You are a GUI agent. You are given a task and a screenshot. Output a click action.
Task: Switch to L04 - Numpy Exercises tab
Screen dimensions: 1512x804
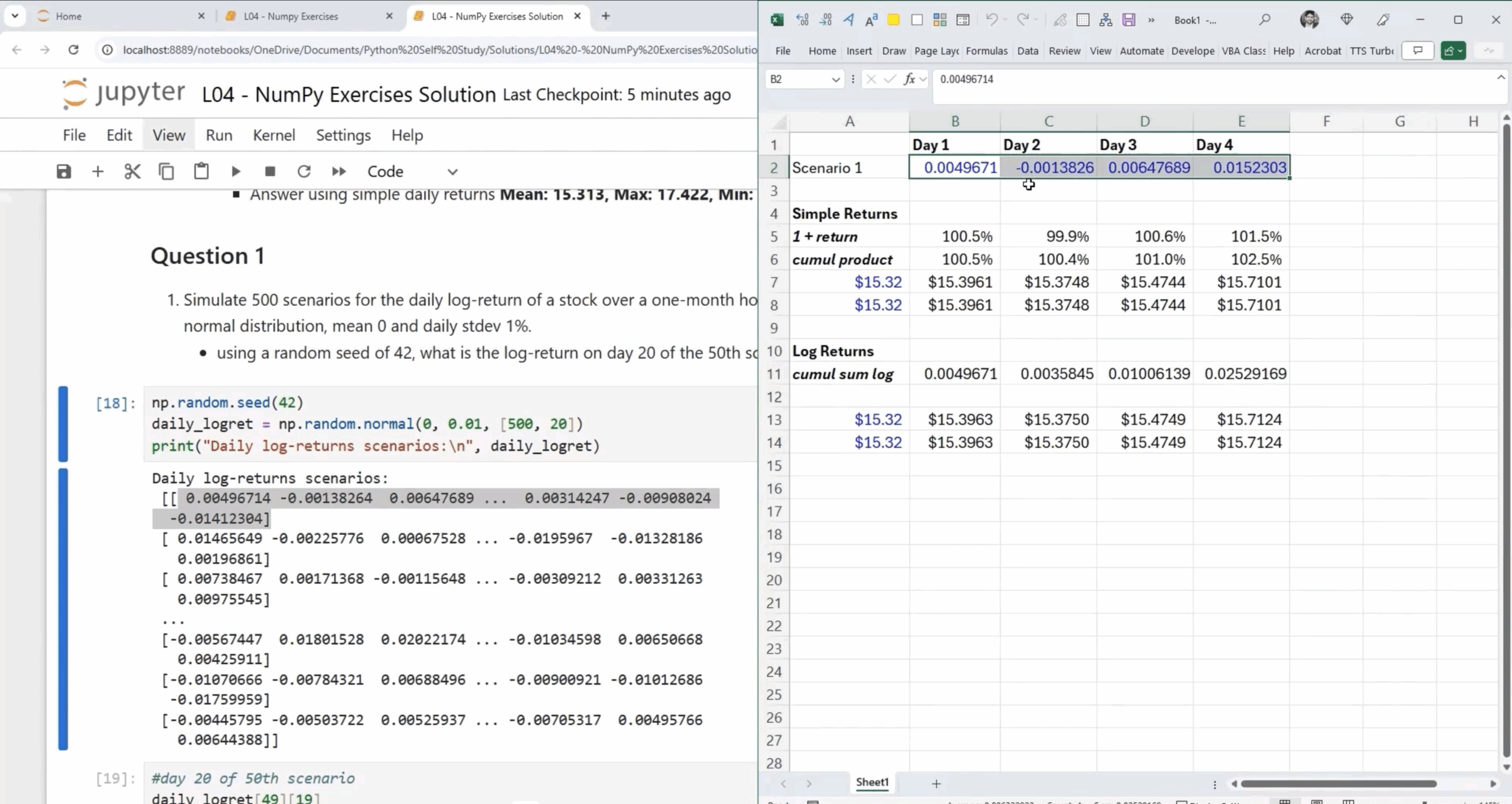(x=291, y=17)
